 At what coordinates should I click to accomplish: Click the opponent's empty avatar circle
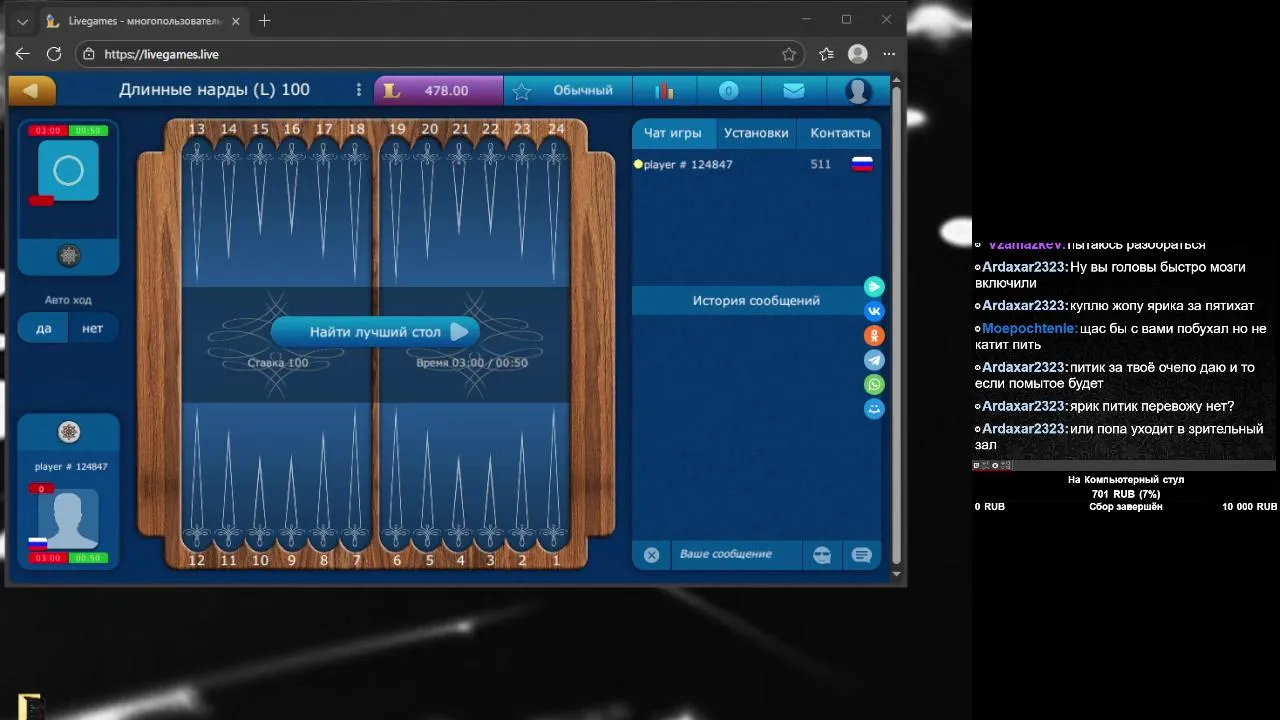tap(68, 171)
